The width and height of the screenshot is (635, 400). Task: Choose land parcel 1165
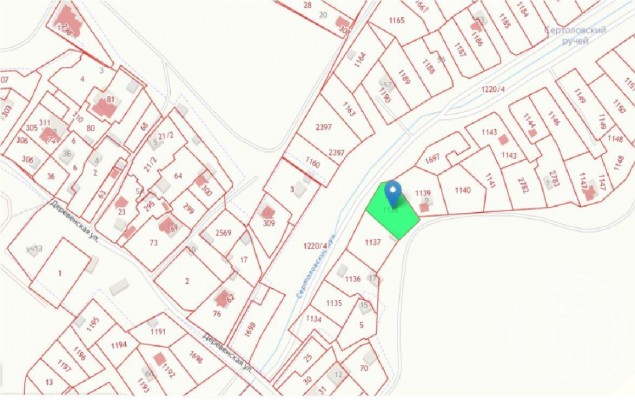396,20
